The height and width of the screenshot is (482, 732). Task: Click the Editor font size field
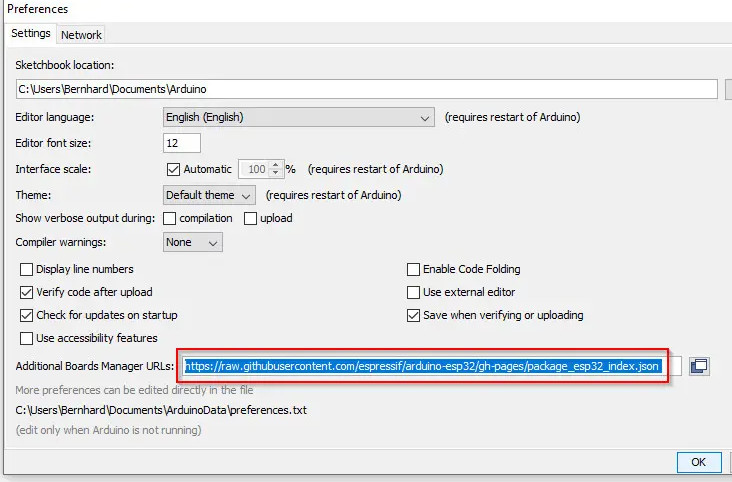pos(181,143)
